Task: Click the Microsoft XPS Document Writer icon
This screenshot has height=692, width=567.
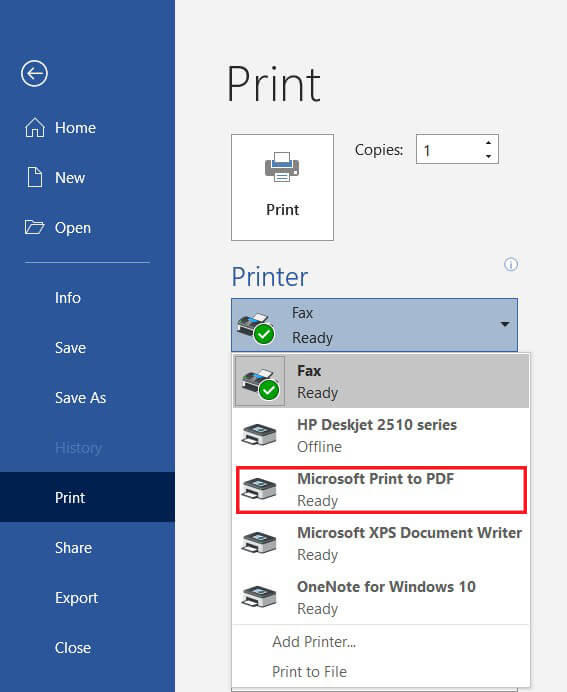Action: (259, 543)
